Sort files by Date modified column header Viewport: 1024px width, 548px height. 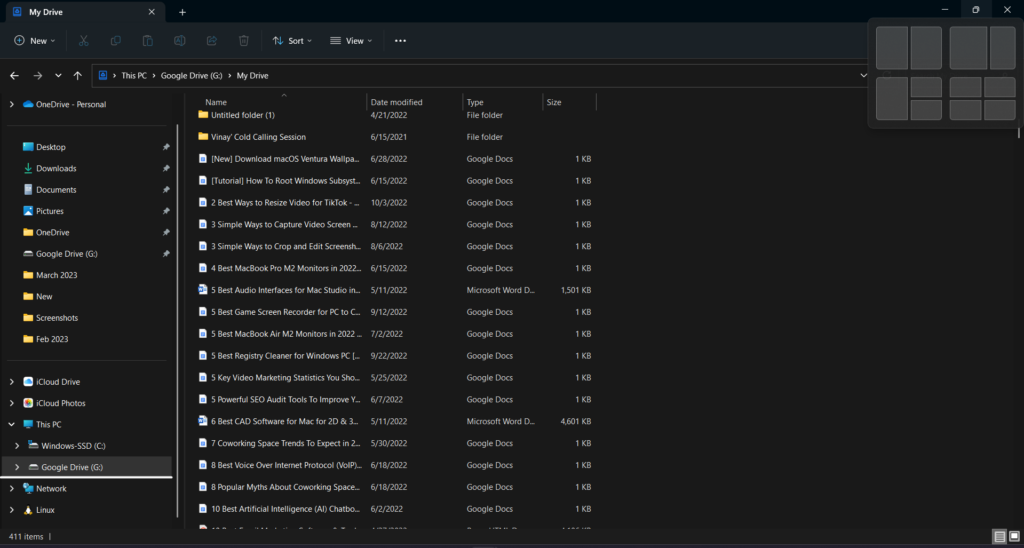[x=396, y=102]
